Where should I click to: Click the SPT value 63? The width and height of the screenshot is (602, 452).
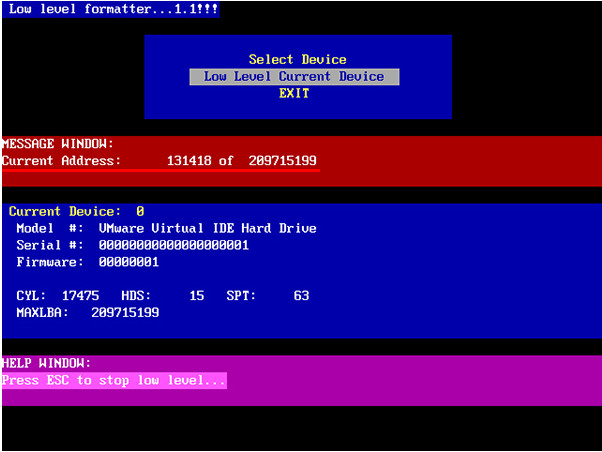pyautogui.click(x=301, y=296)
